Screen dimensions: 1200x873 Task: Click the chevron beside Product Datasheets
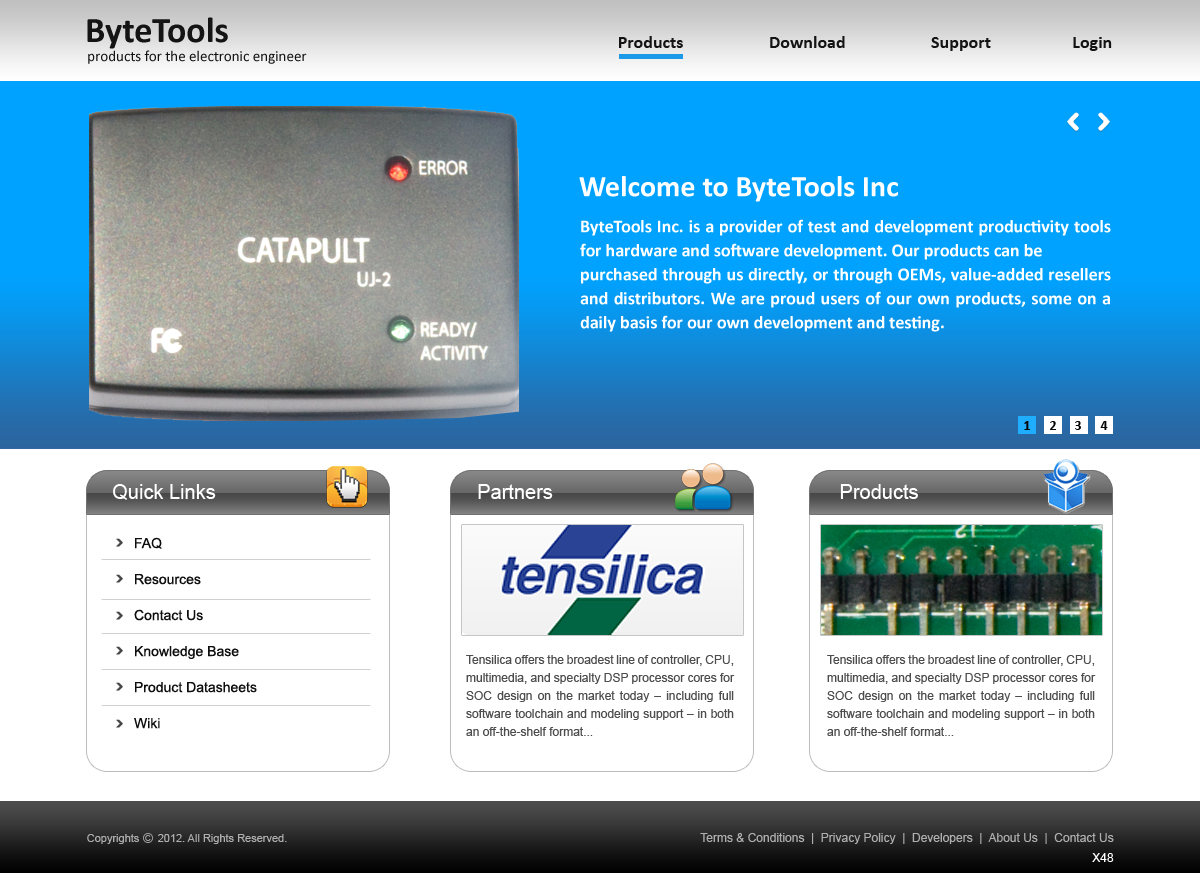(x=120, y=687)
